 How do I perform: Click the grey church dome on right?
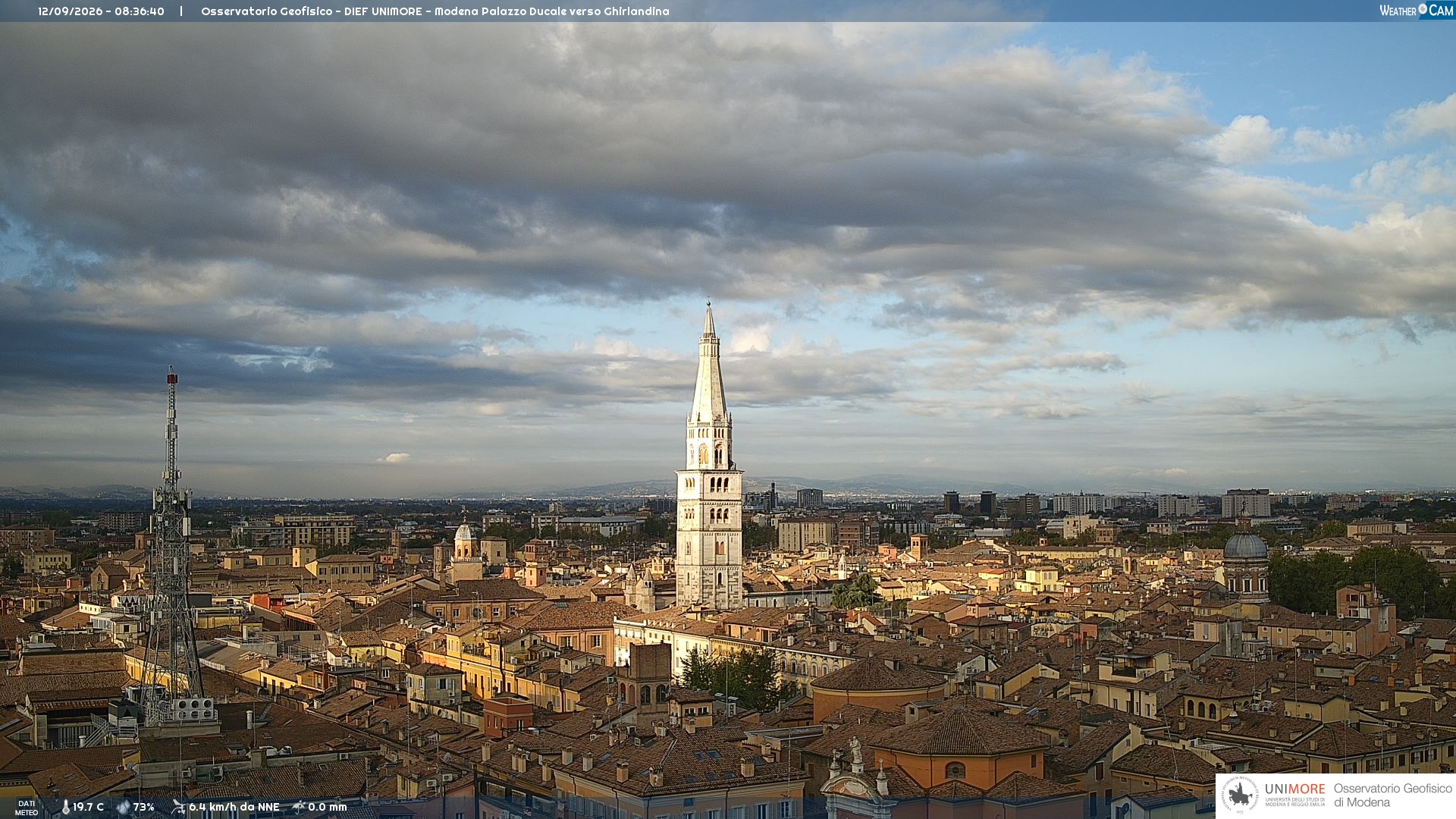[x=1245, y=545]
